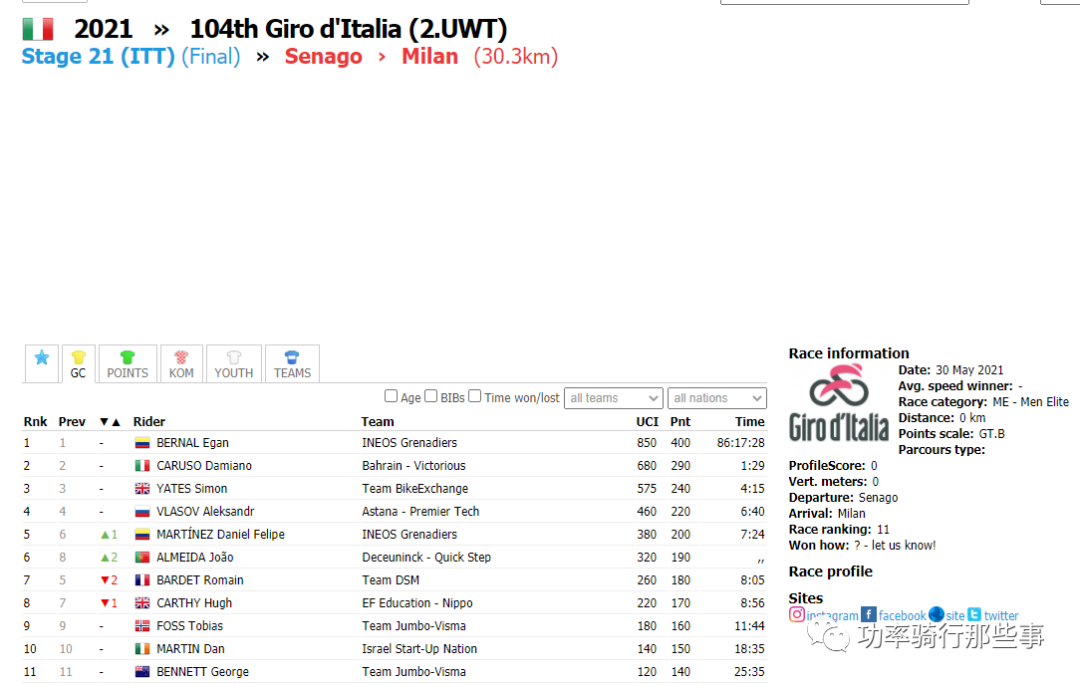Click the Portuguese flag next to ALMEIDA João
Screen dimensions: 1080x684
coord(142,557)
